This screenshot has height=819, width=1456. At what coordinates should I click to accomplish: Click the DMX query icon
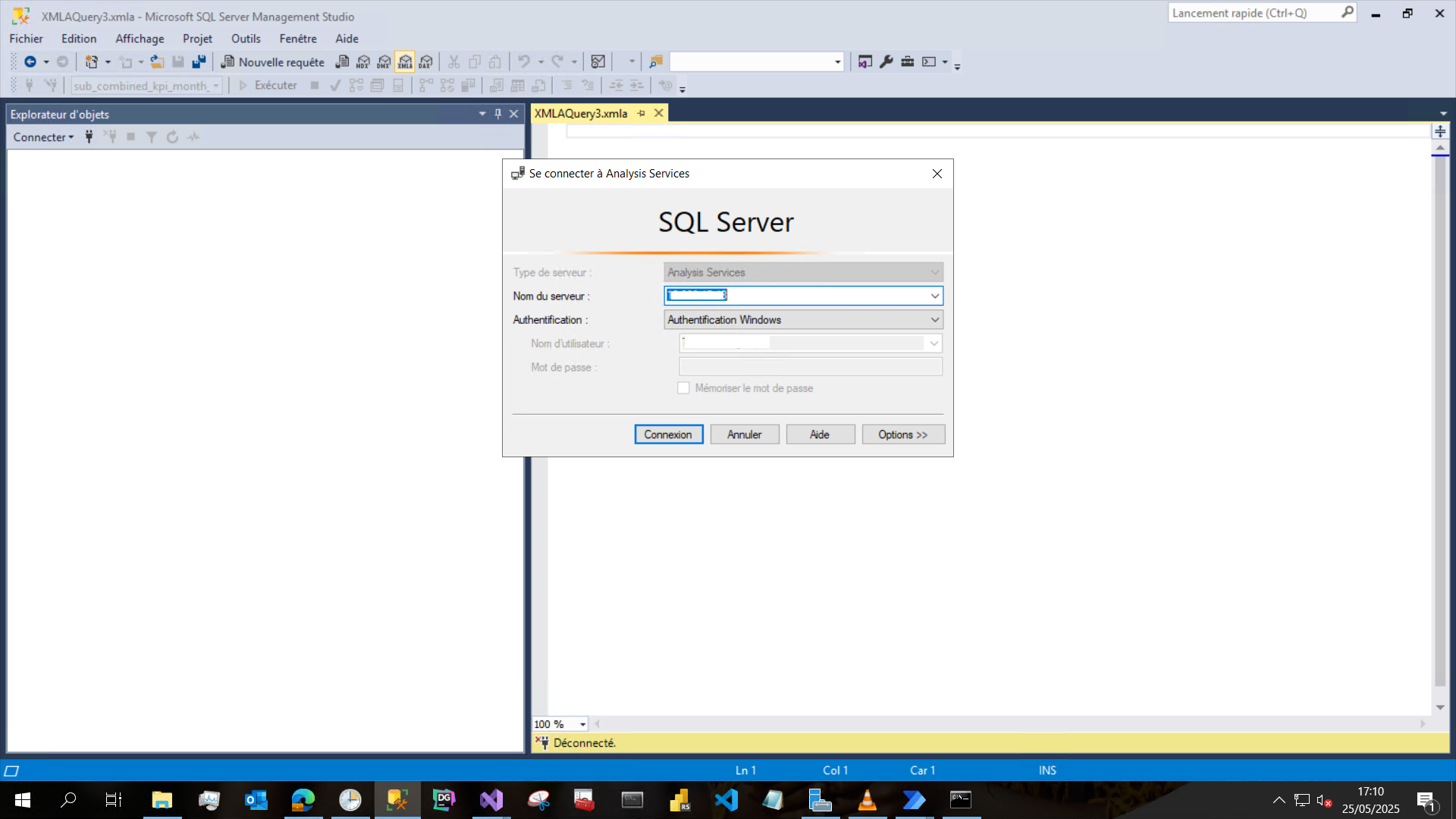(384, 61)
